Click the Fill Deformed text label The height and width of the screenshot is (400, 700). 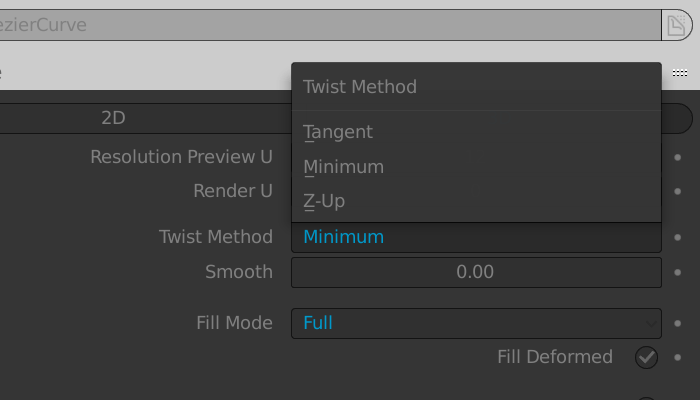coord(555,357)
